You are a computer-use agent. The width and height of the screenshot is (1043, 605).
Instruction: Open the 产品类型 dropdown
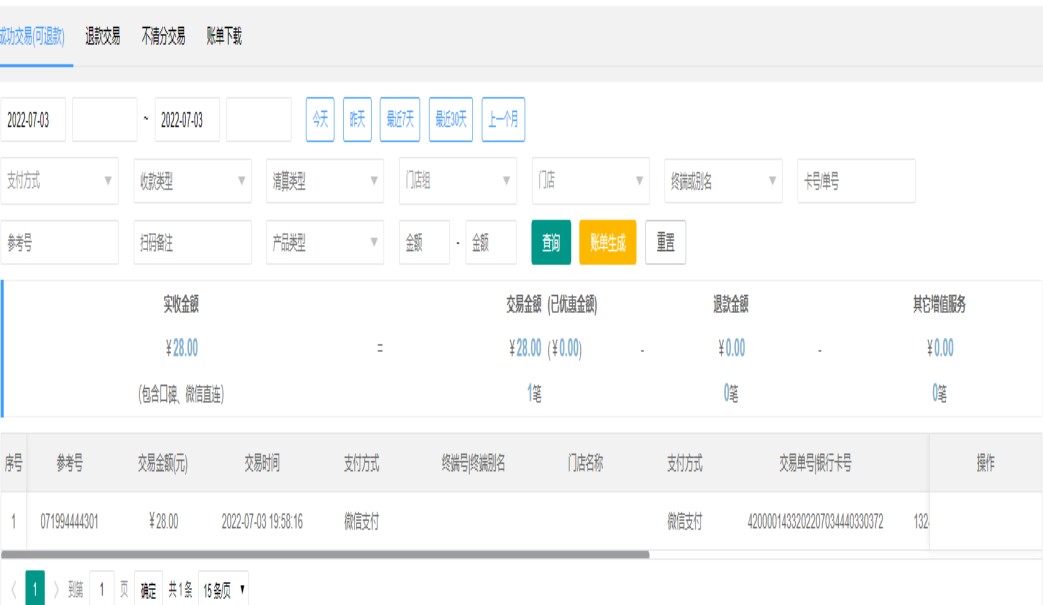click(325, 243)
